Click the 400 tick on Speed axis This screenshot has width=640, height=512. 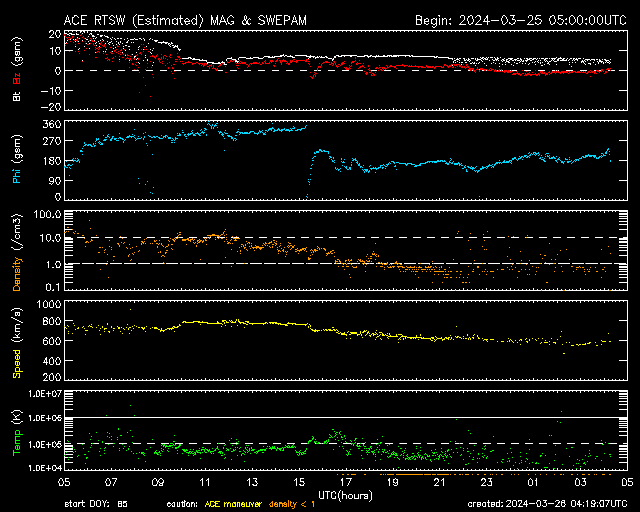coord(51,361)
